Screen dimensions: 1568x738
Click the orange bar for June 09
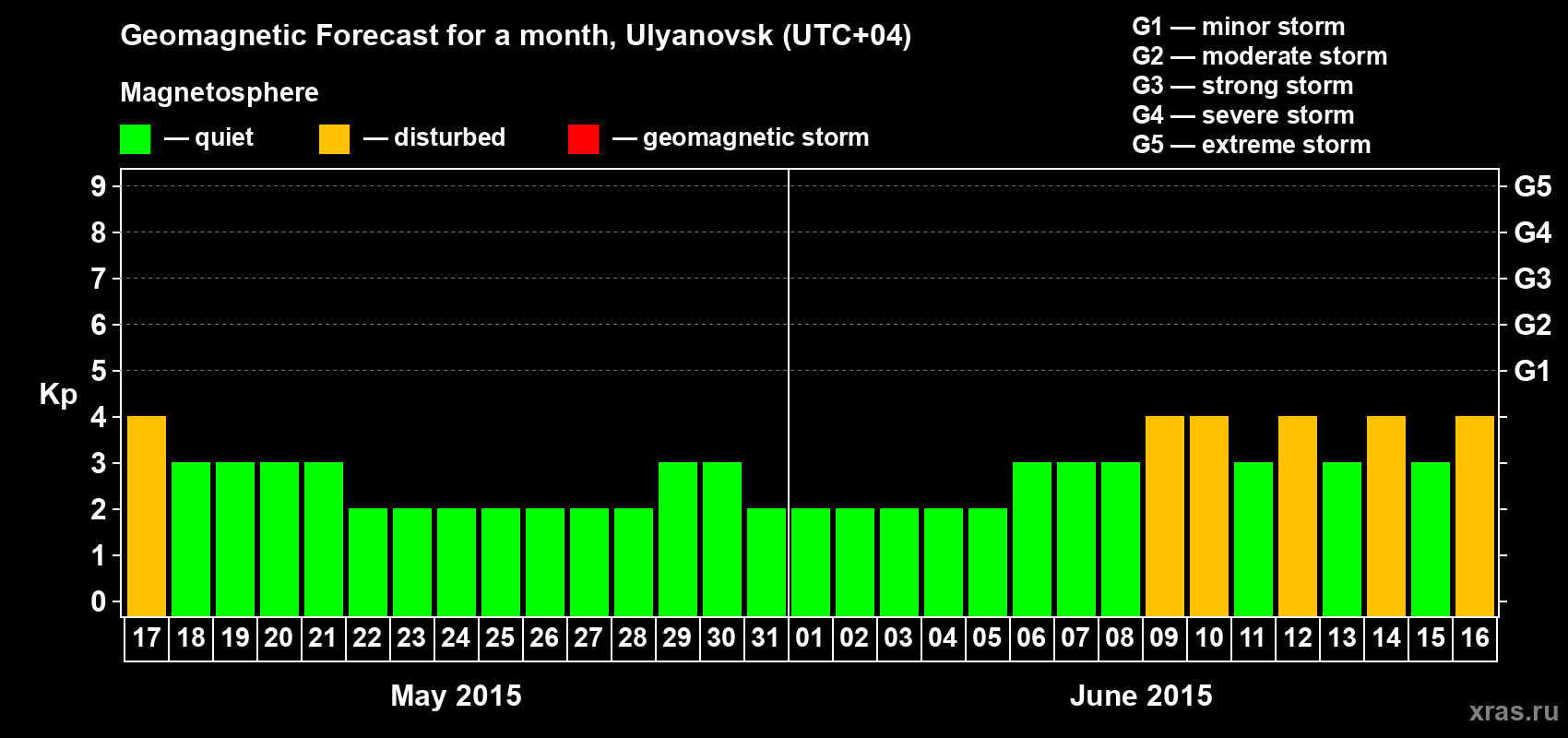click(x=1165, y=516)
